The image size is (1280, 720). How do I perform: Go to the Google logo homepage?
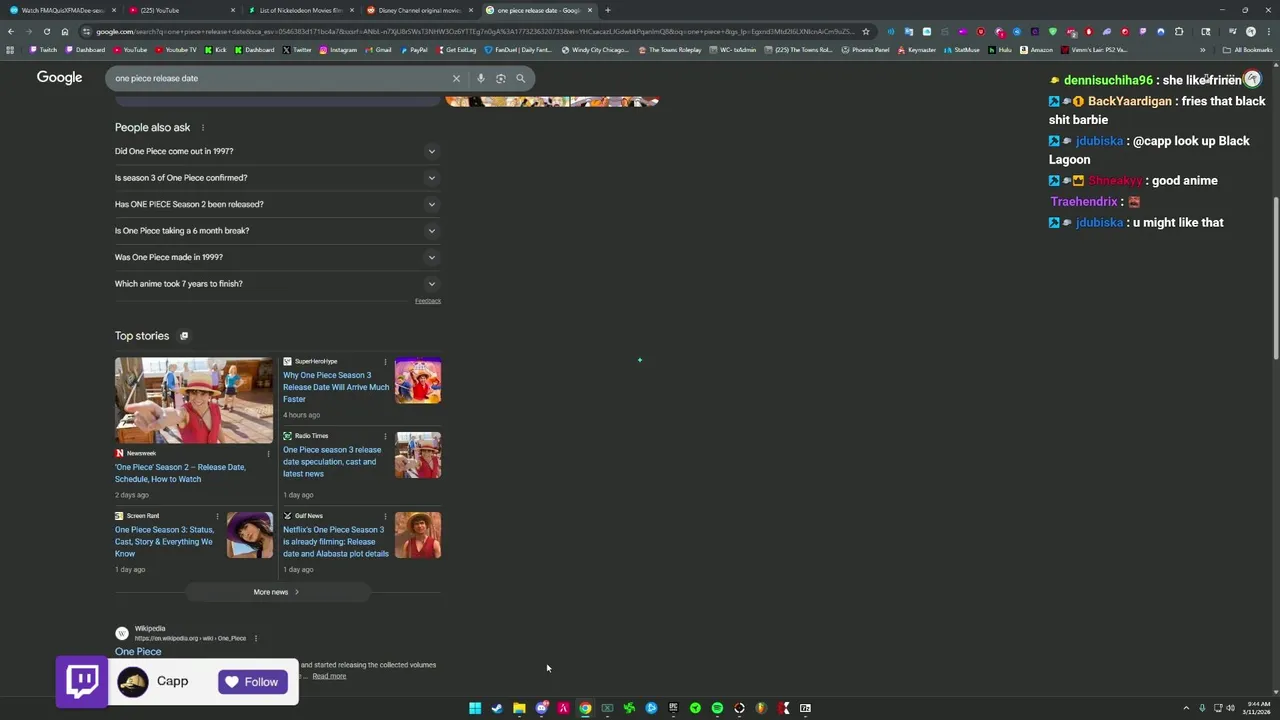pos(60,78)
